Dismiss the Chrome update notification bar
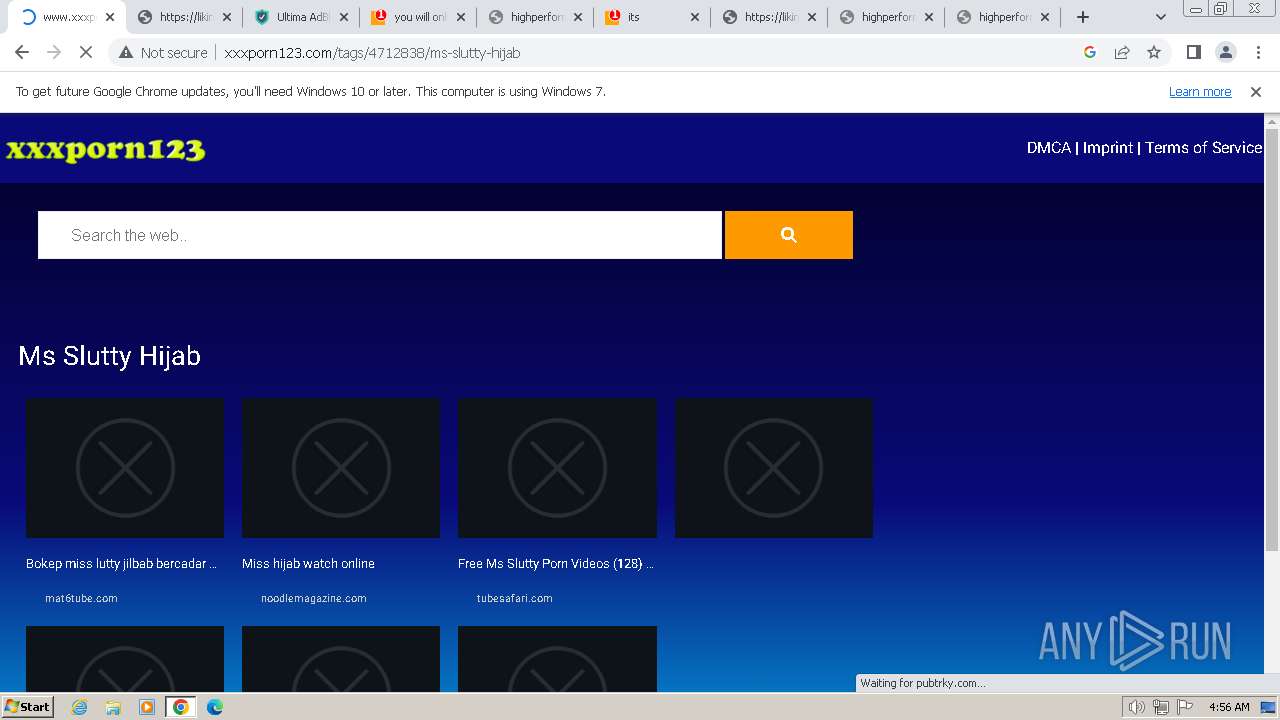The width and height of the screenshot is (1280, 720). tap(1256, 91)
